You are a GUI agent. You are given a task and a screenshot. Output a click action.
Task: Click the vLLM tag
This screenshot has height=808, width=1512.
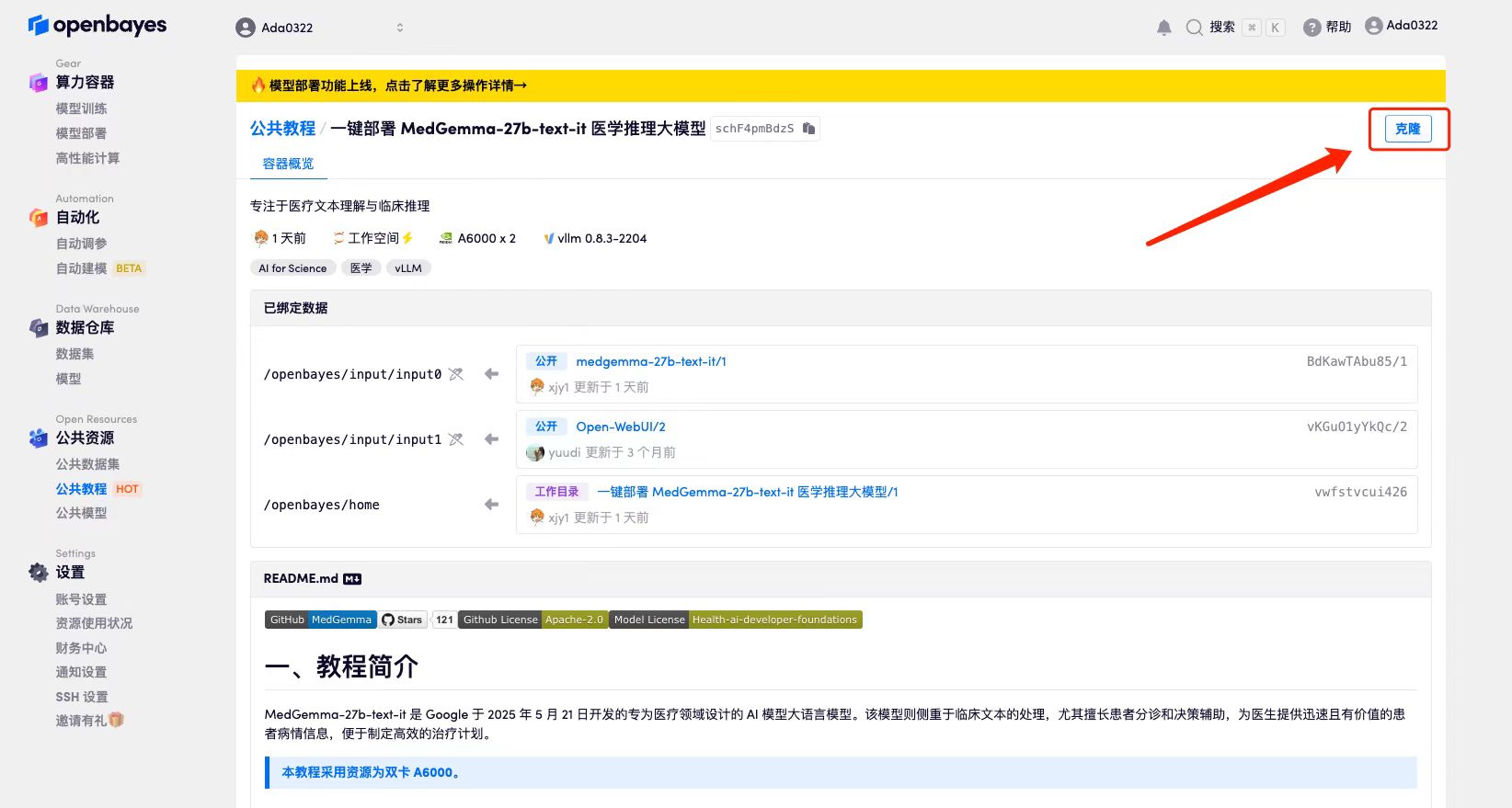[407, 268]
